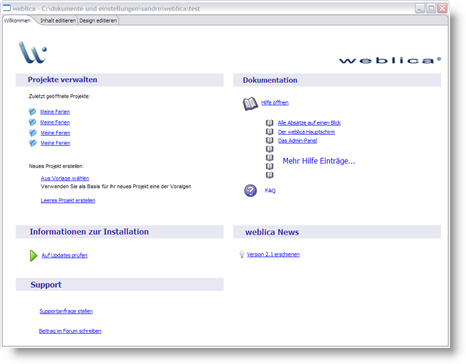Click the green arrow icon beside Auf Updates prüfen
Screen dimensions: 466x364
point(33,256)
